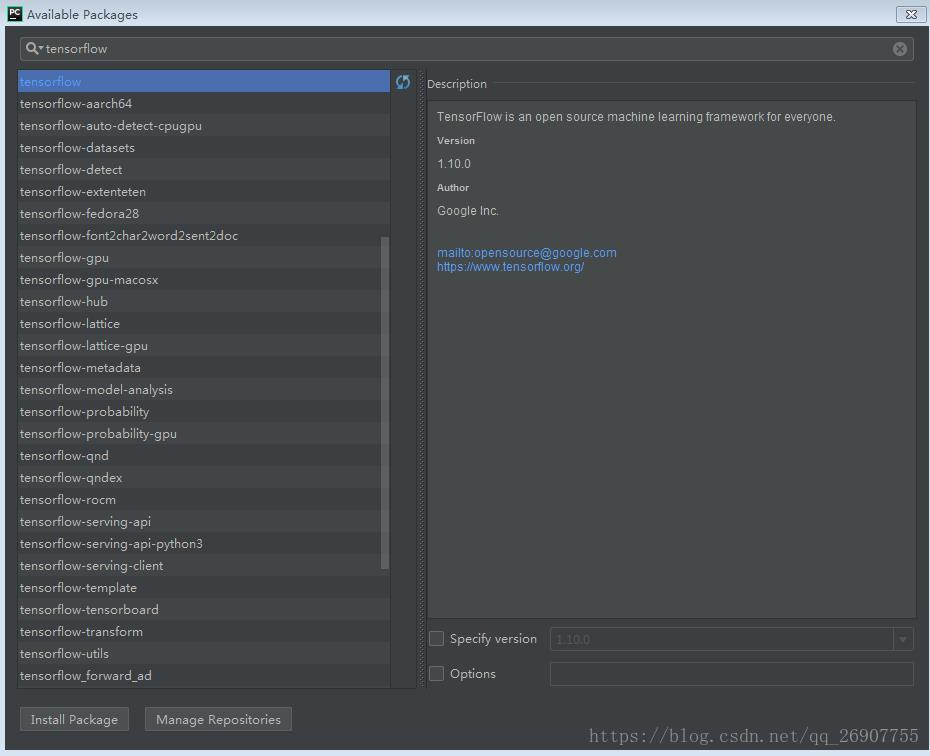
Task: Click the package search field containing tensorflow
Action: 466,49
